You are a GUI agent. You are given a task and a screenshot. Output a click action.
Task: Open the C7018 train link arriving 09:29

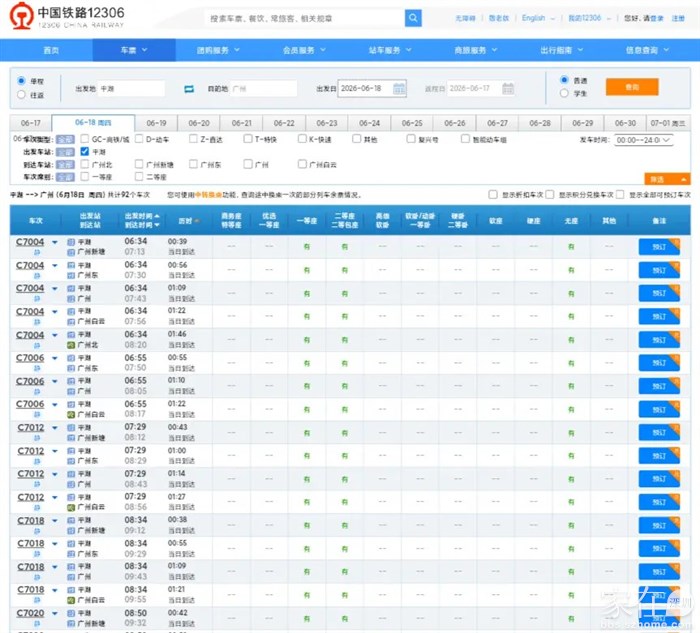tap(31, 544)
